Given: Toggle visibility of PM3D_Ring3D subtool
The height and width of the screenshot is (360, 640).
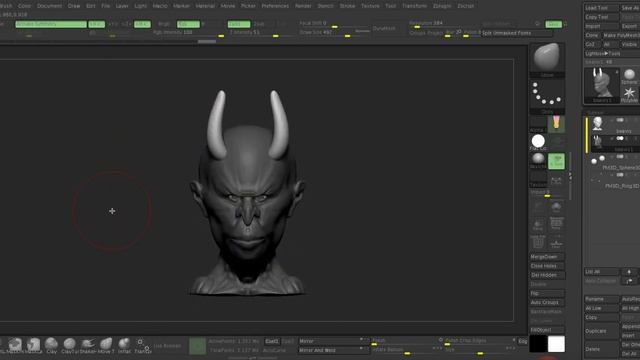Looking at the screenshot, I should coord(620,175).
